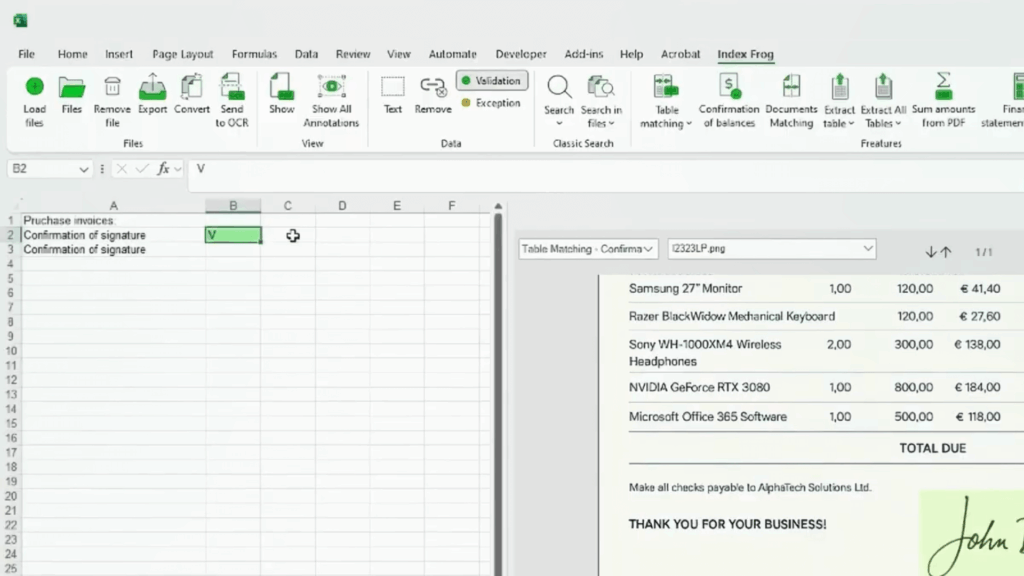Toggle the Exception option

coord(491,103)
